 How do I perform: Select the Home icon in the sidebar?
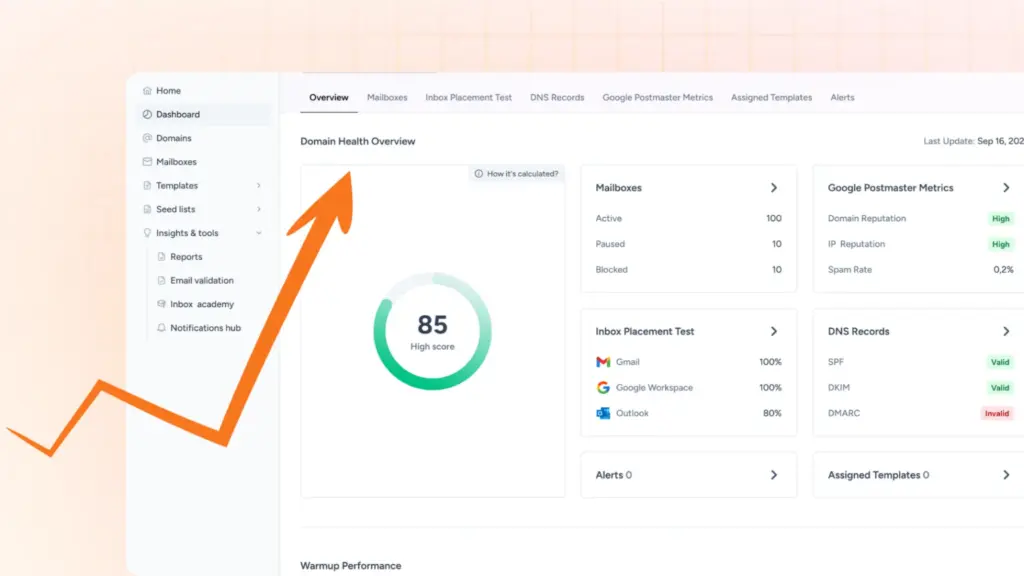(147, 90)
